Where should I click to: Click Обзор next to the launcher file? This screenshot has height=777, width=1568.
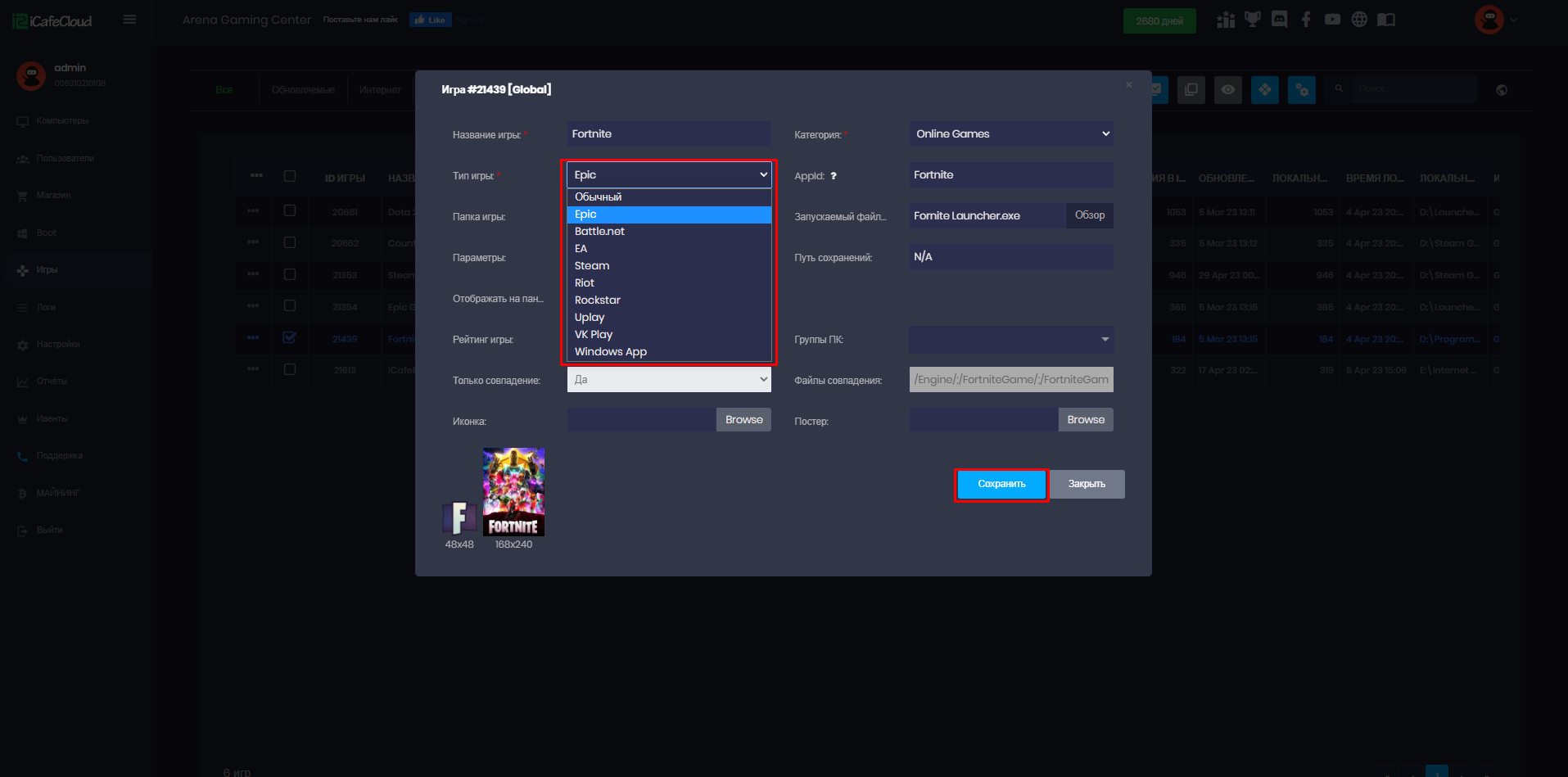pyautogui.click(x=1090, y=215)
